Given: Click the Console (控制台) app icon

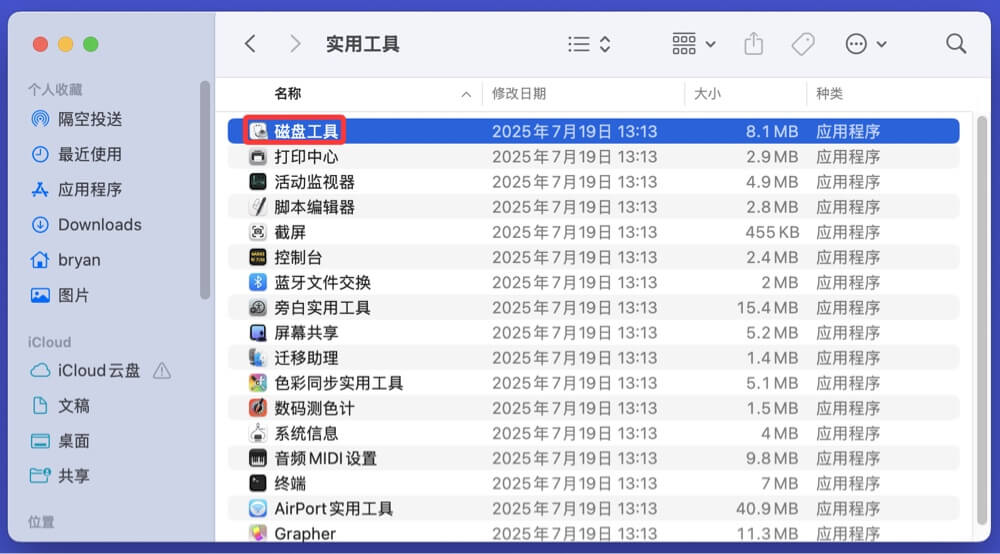Looking at the screenshot, I should (x=258, y=257).
